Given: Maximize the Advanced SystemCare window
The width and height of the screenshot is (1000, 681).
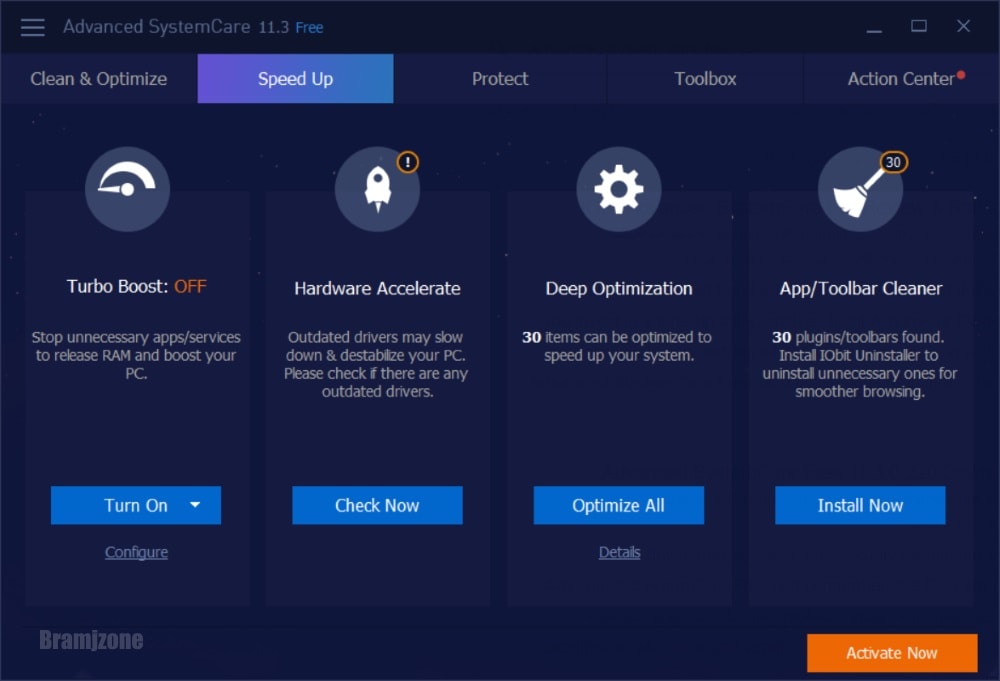Looking at the screenshot, I should [919, 26].
